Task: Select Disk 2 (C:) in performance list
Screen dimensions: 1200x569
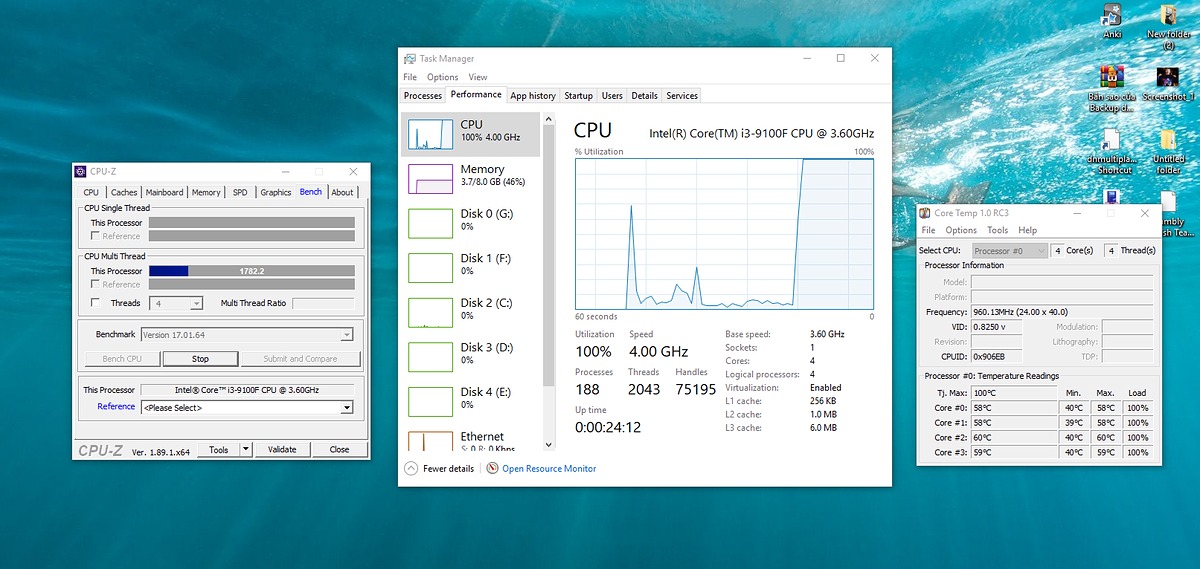Action: 471,311
